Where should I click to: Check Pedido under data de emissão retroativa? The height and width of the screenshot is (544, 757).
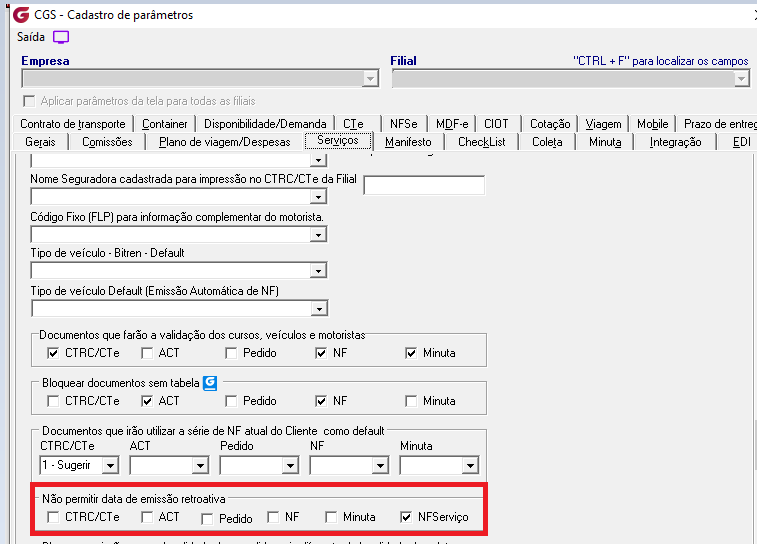point(207,519)
